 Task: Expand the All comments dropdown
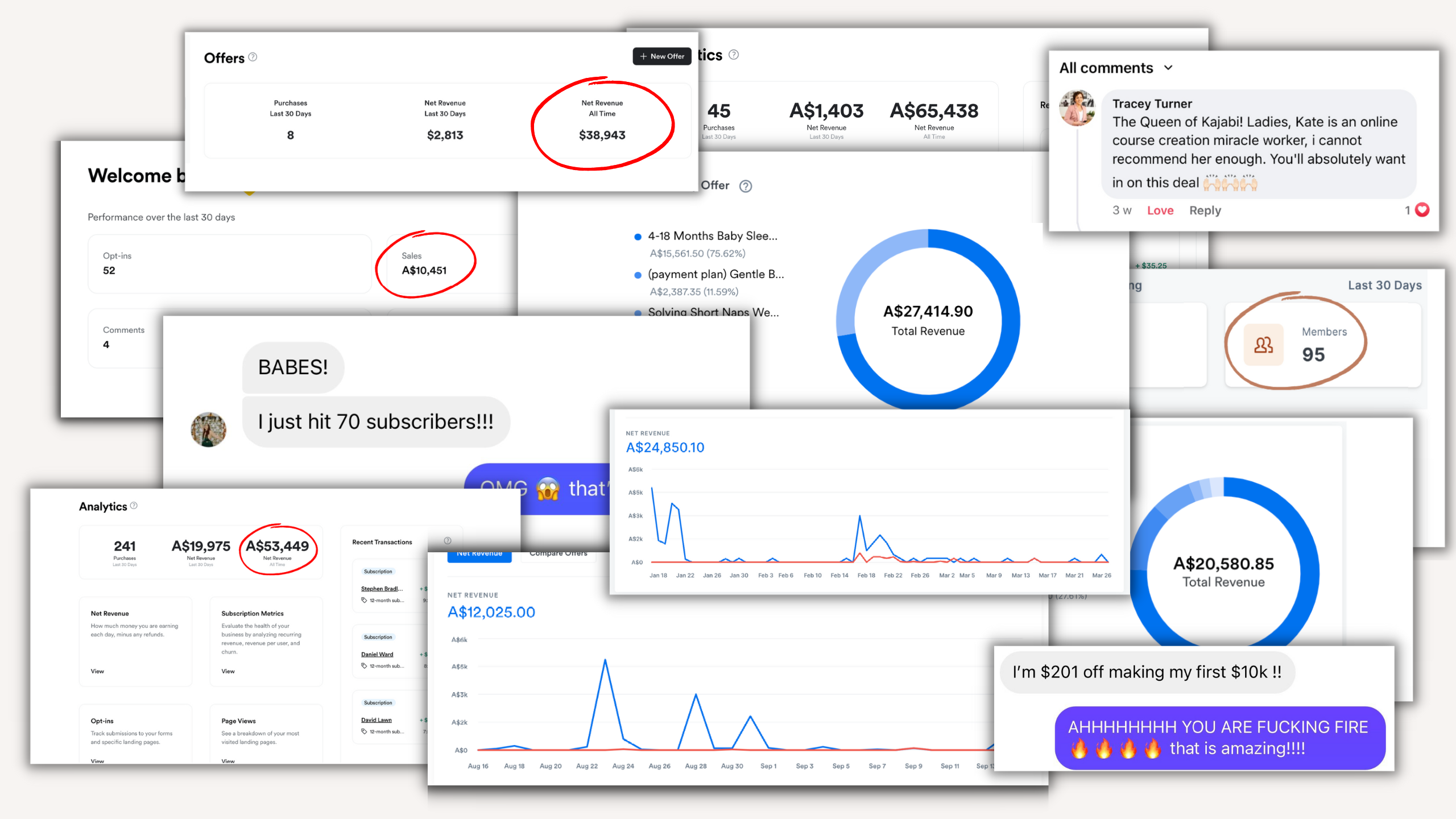1168,68
